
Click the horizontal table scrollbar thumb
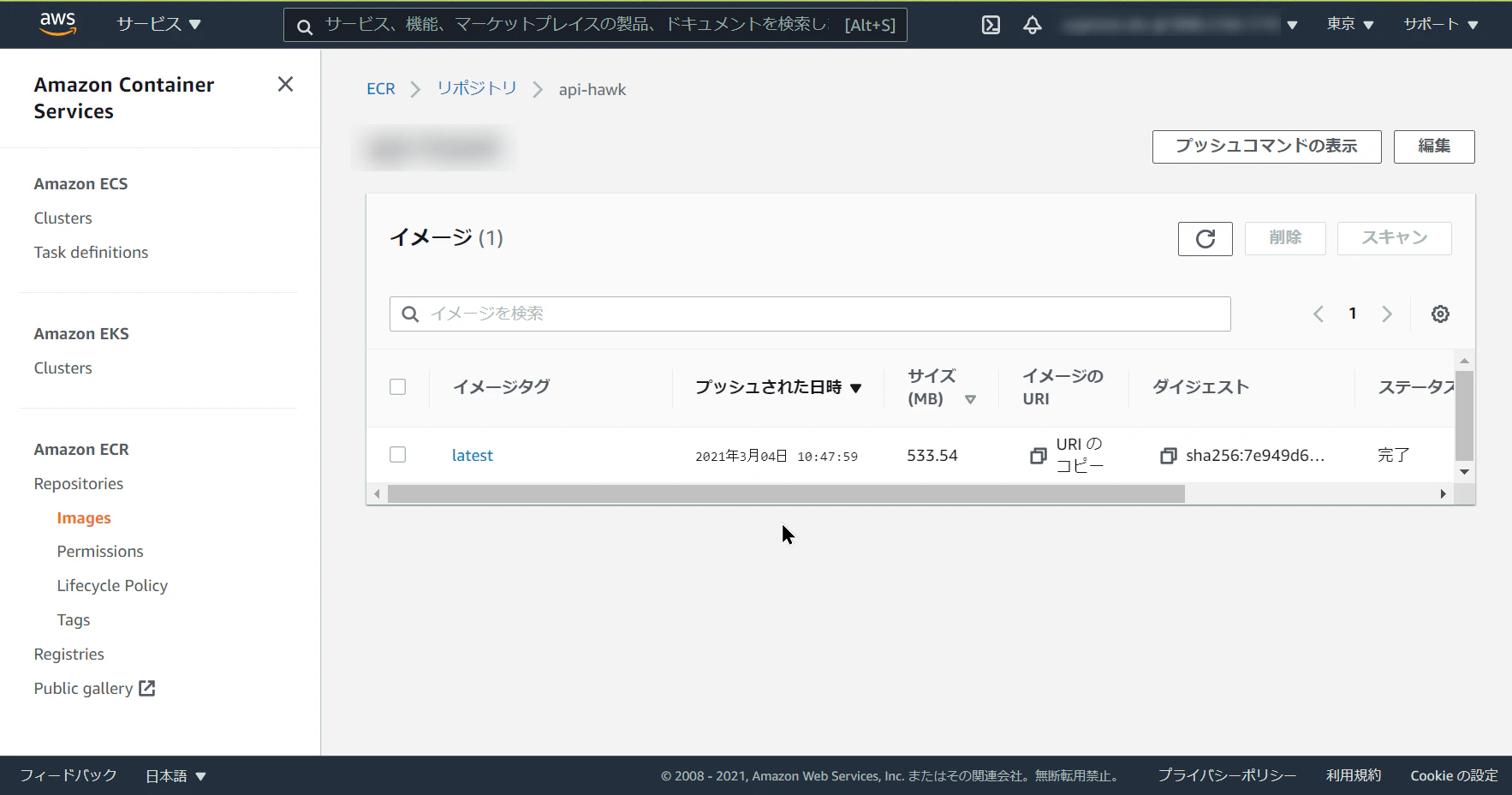coord(786,494)
